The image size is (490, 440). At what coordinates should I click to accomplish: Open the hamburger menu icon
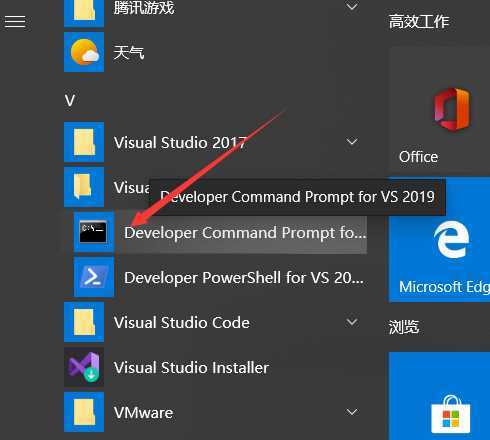(x=15, y=22)
